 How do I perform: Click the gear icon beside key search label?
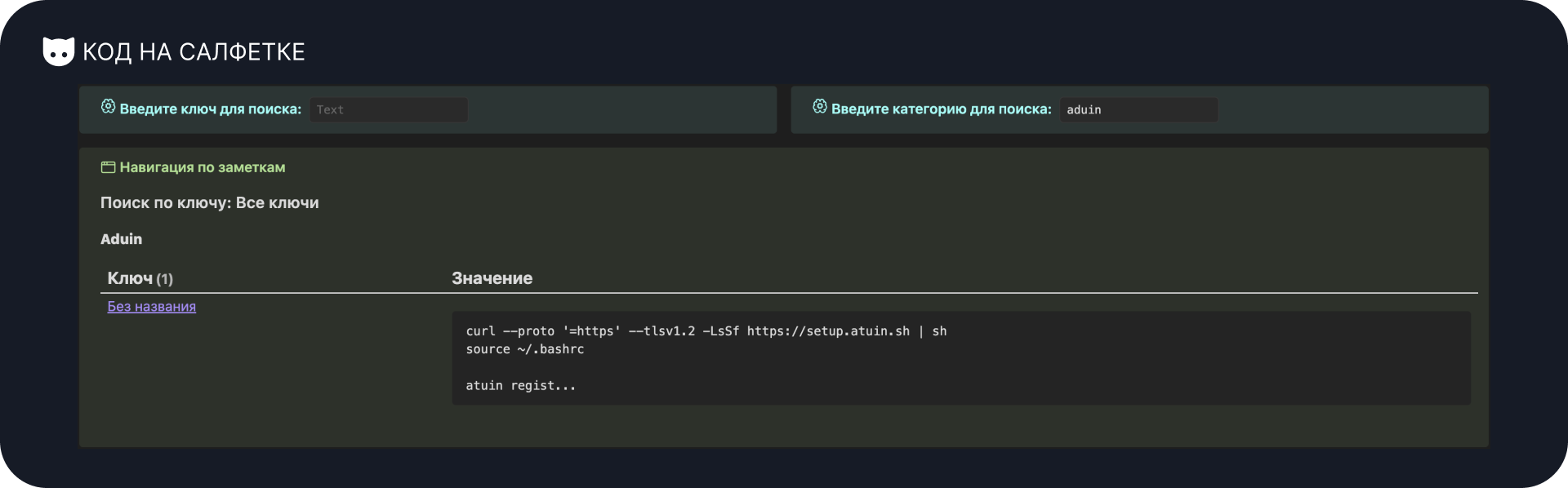[108, 107]
